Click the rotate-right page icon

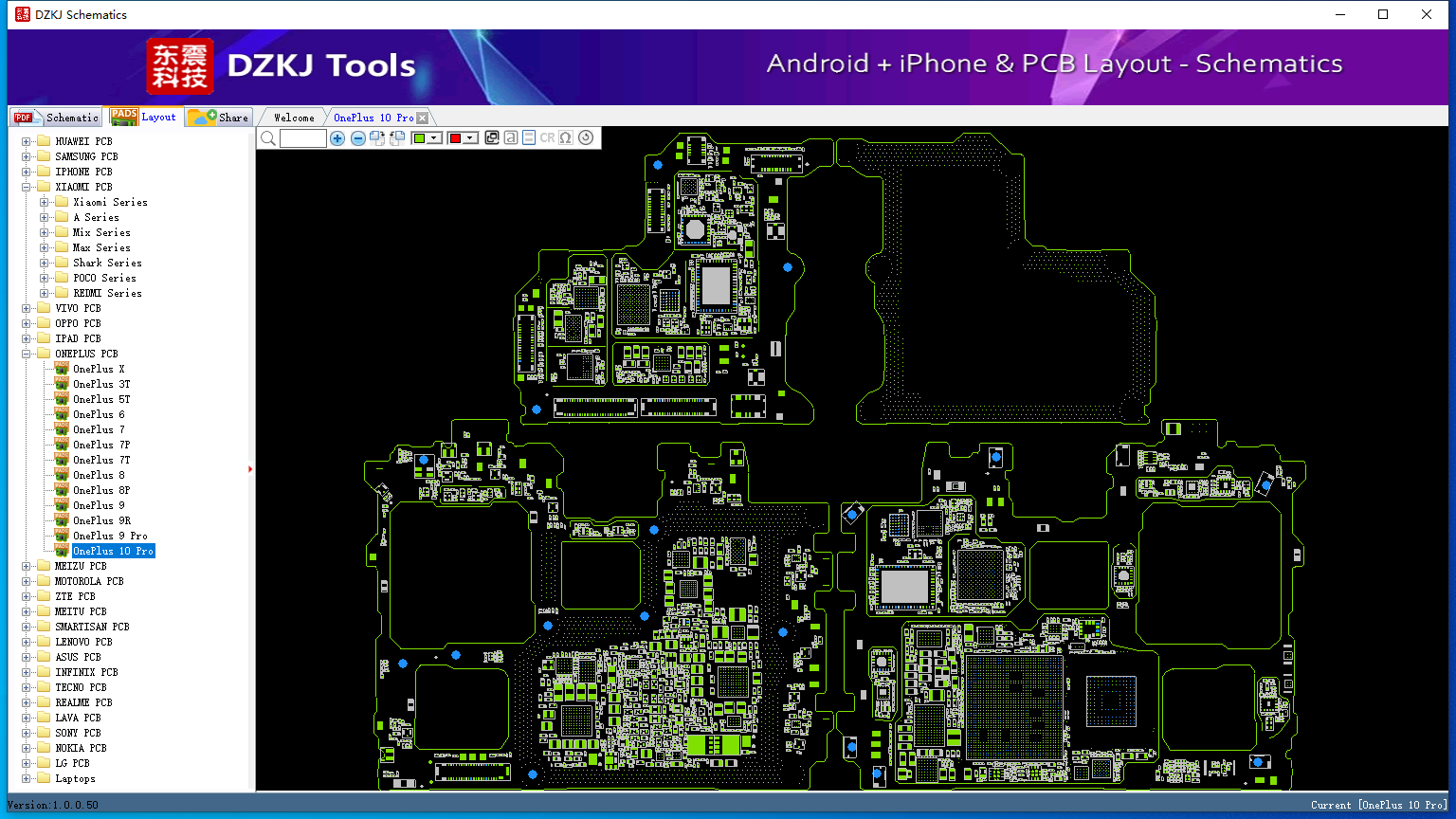click(377, 138)
